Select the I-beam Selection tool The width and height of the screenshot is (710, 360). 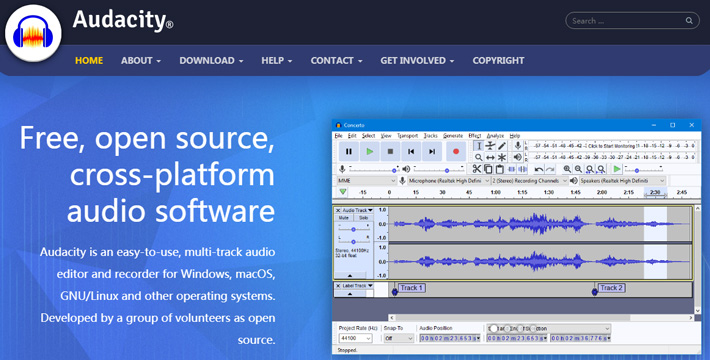coord(479,146)
